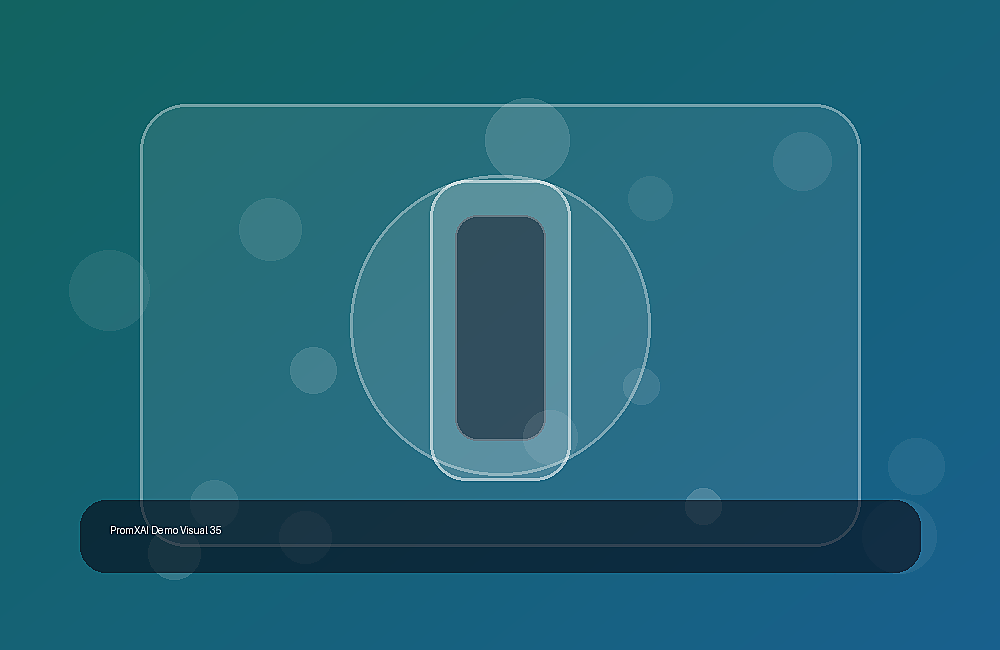Click the light pill frame above the dark rectangle
This screenshot has width=1000, height=650.
(501, 197)
